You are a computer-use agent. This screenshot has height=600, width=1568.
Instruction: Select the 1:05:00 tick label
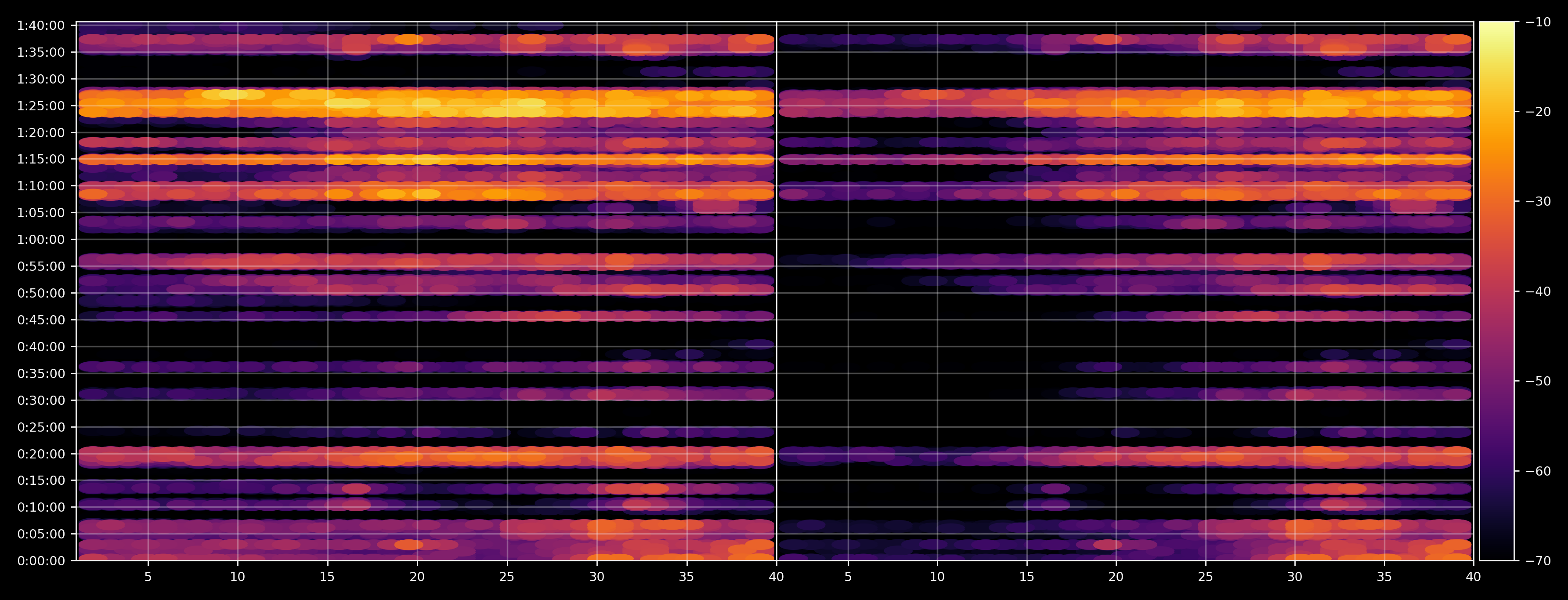(x=41, y=213)
